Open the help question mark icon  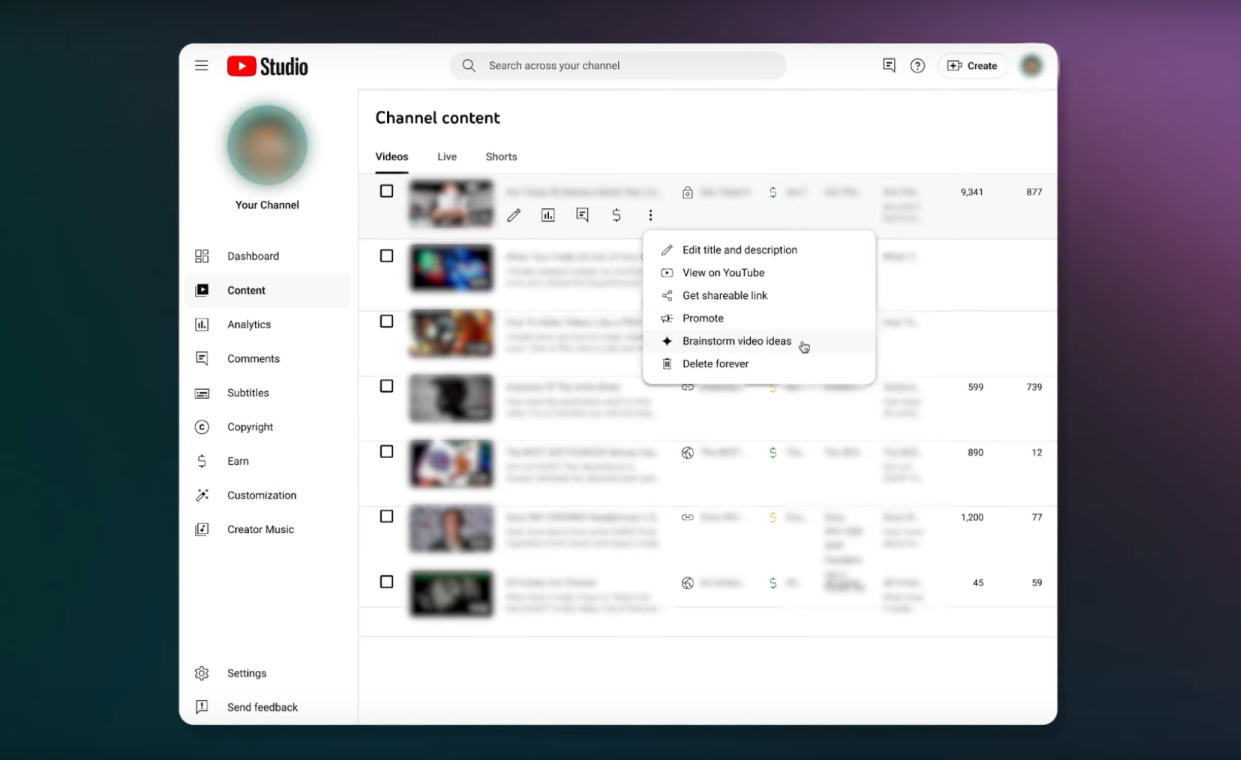(x=917, y=66)
